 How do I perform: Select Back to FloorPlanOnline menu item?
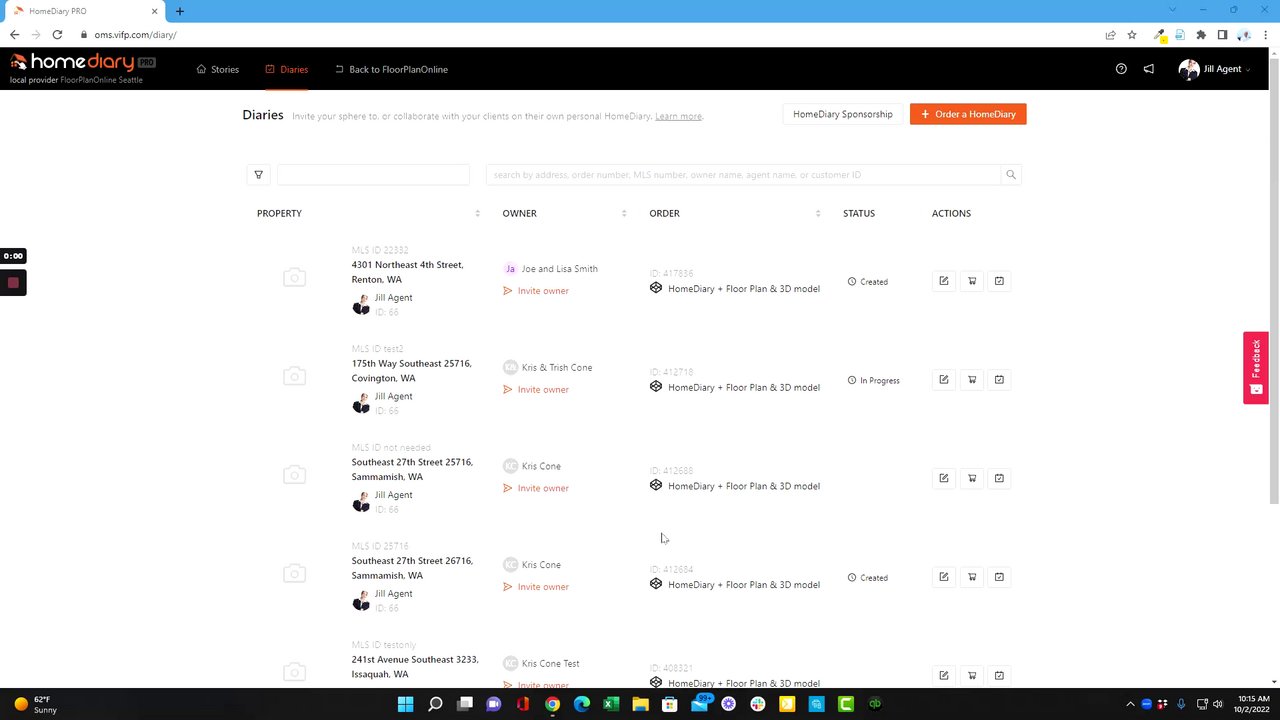tap(391, 69)
